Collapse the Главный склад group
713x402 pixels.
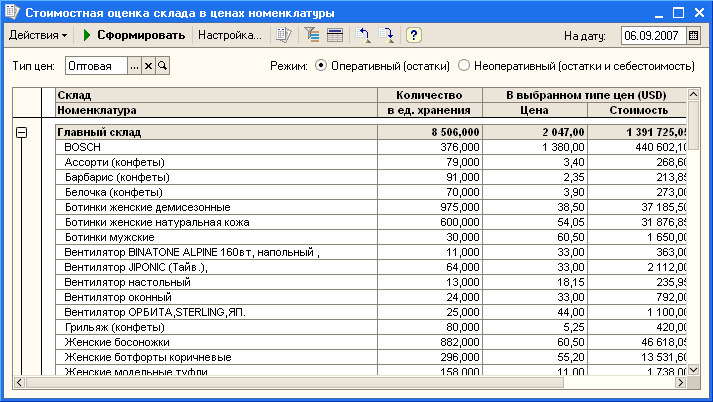pyautogui.click(x=21, y=132)
